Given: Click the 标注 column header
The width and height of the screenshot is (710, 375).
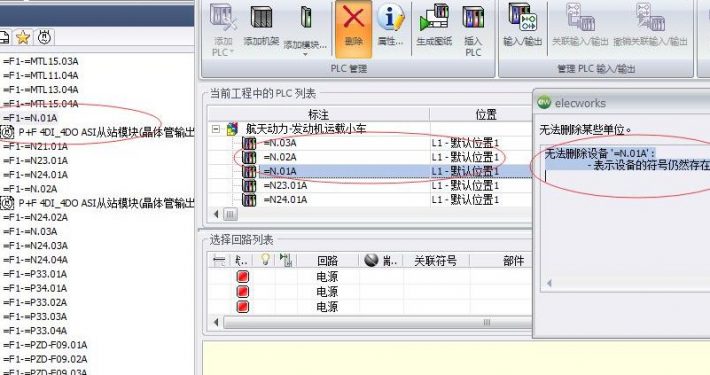Looking at the screenshot, I should point(318,114).
